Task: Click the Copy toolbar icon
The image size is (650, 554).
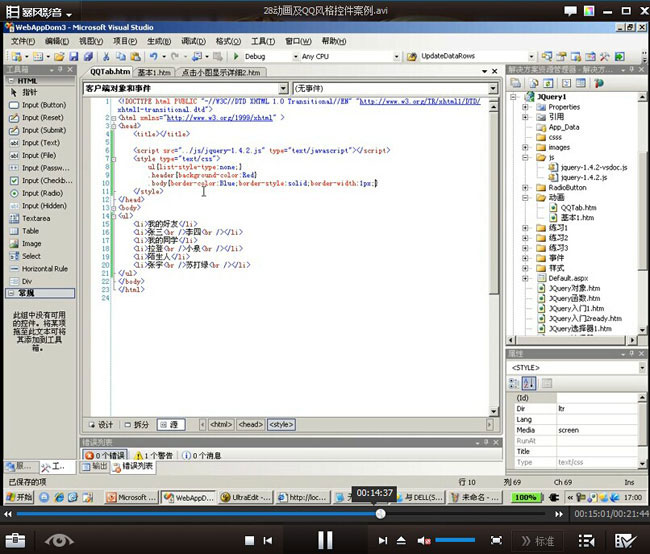Action: (x=121, y=56)
